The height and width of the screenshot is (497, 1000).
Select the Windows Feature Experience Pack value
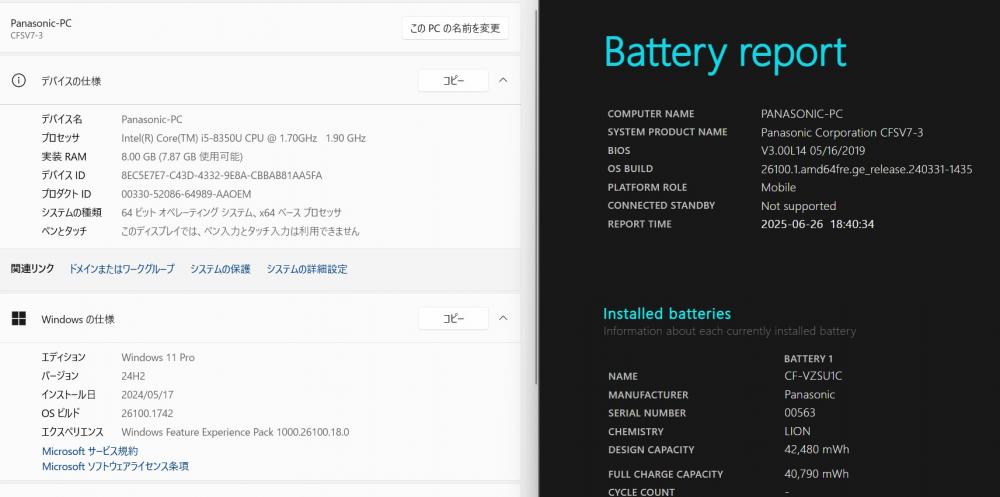(235, 432)
